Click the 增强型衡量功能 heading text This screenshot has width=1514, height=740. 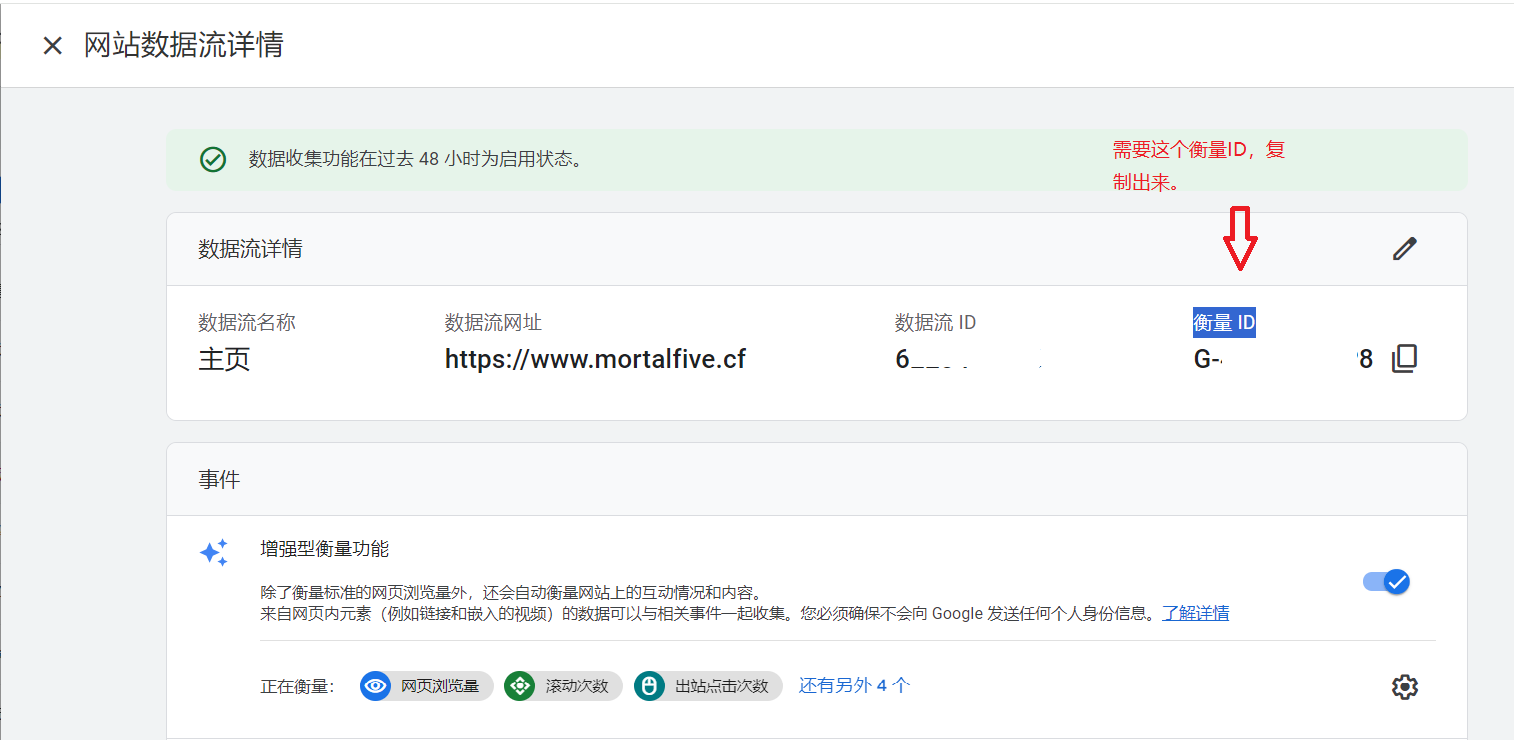(324, 549)
